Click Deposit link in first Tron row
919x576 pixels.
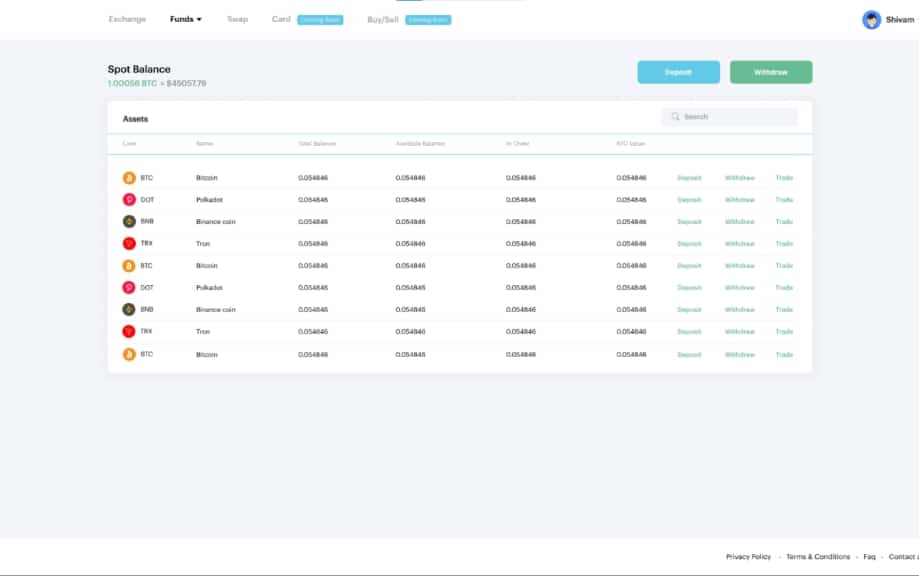point(689,244)
